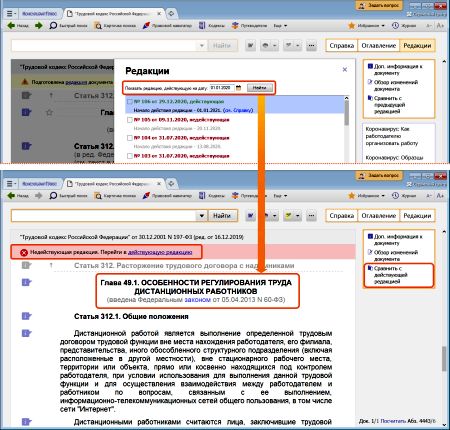Switch to Оглавление tab in top window
450x430 pixels.
(x=379, y=46)
